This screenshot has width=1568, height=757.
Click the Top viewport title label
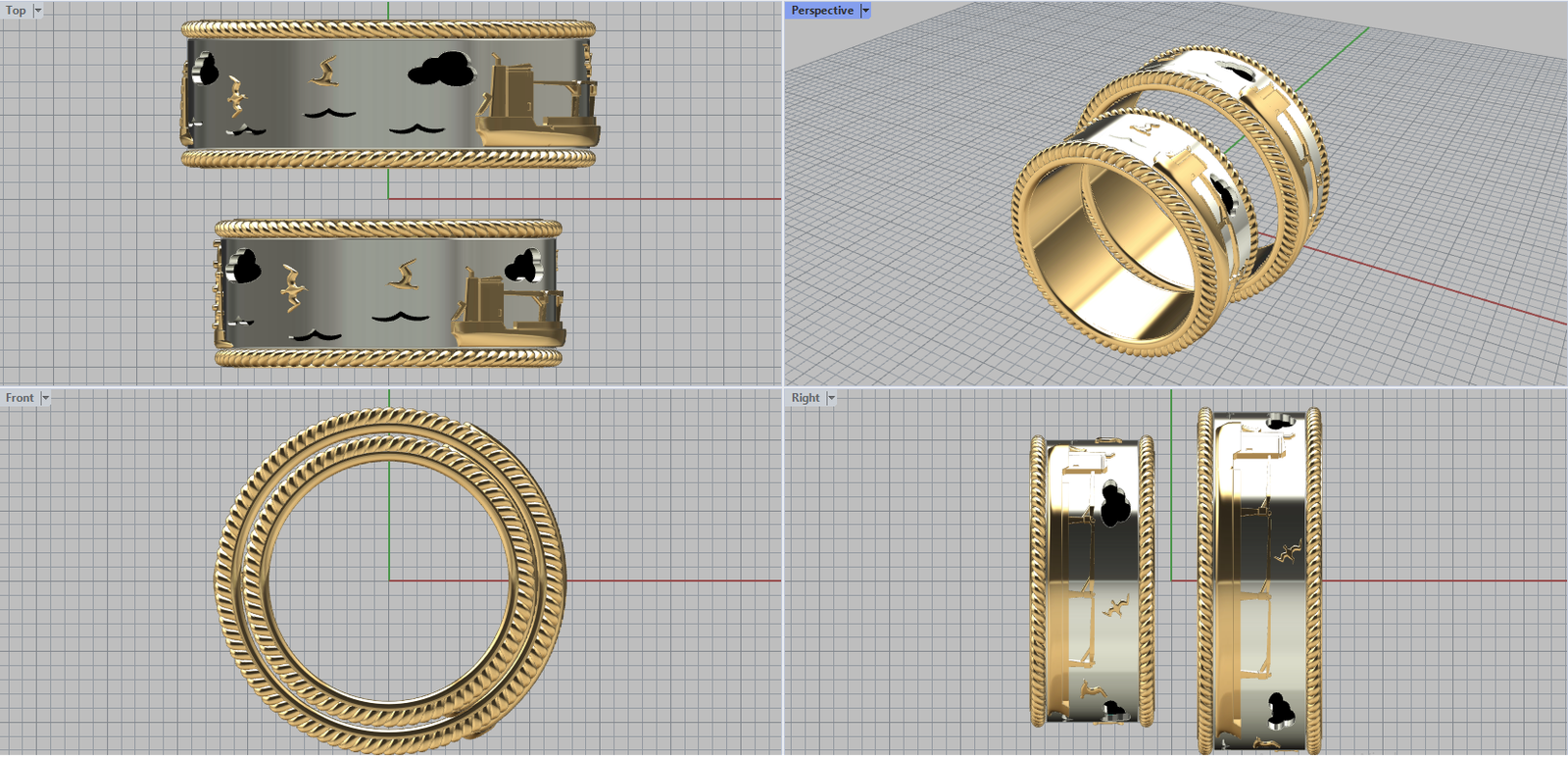coord(16,11)
